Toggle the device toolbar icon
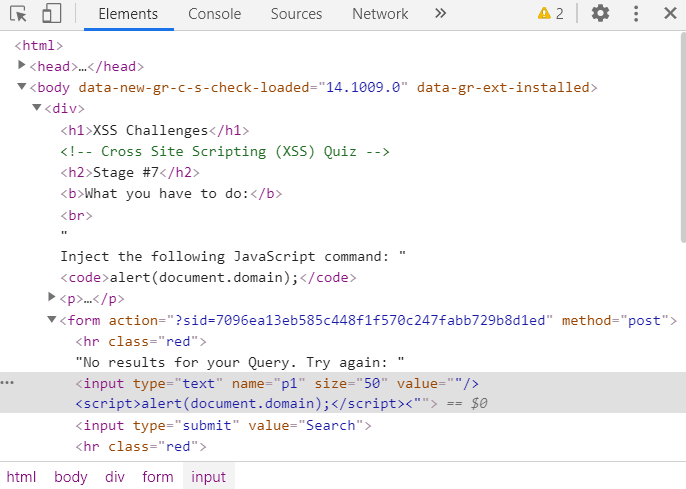 coord(51,14)
